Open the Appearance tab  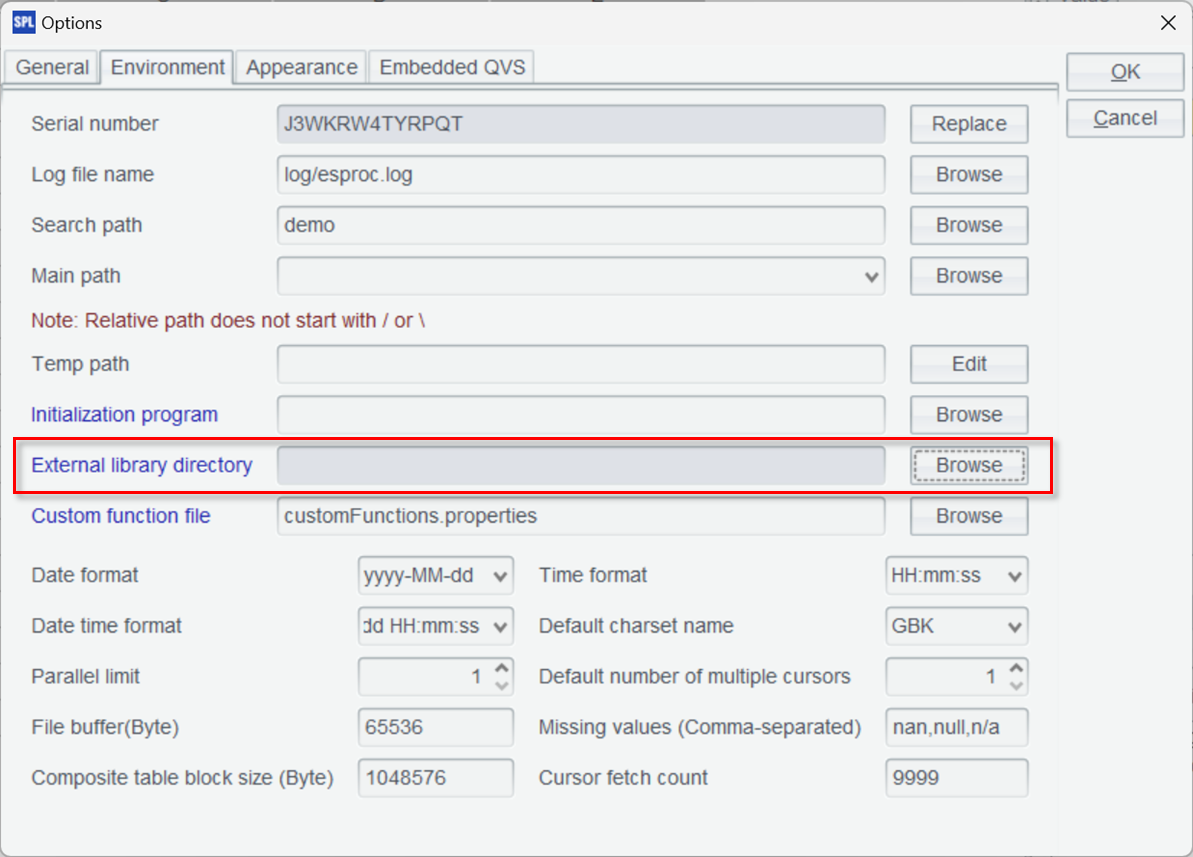coord(301,67)
